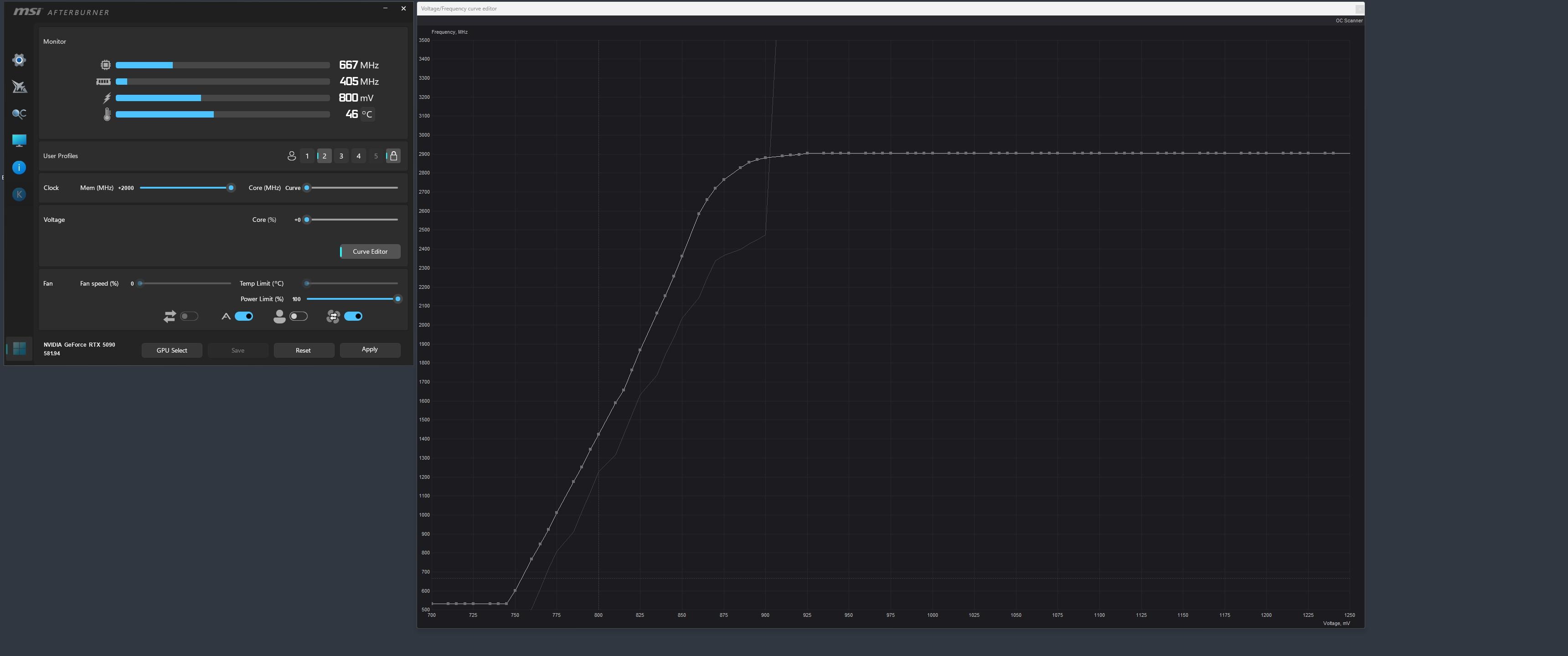Screen dimensions: 1568x656
Task: Open Afterburner settings gear icon
Action: click(19, 60)
